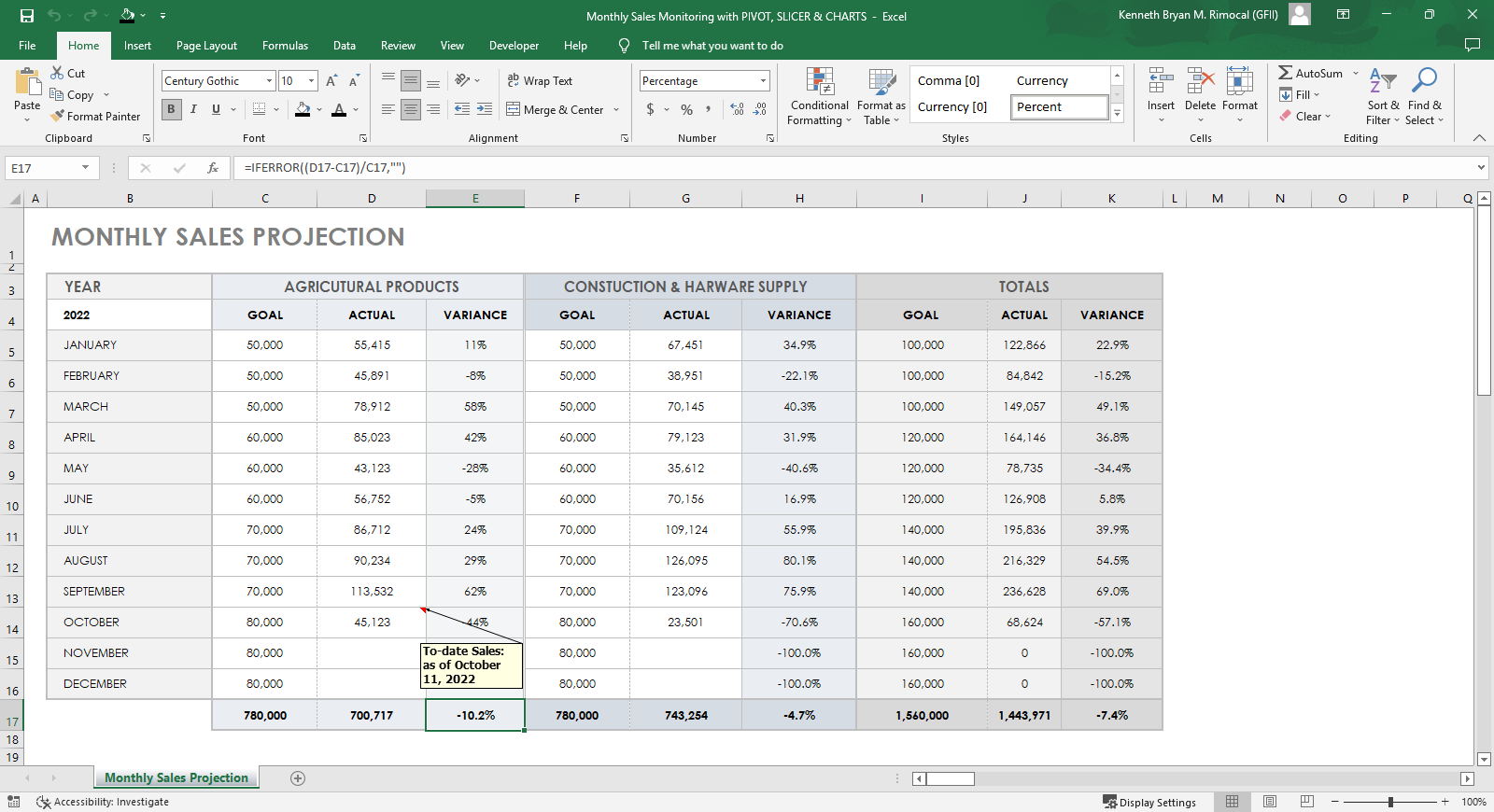Click the Format as Table icon
The width and height of the screenshot is (1494, 812).
pos(881,82)
